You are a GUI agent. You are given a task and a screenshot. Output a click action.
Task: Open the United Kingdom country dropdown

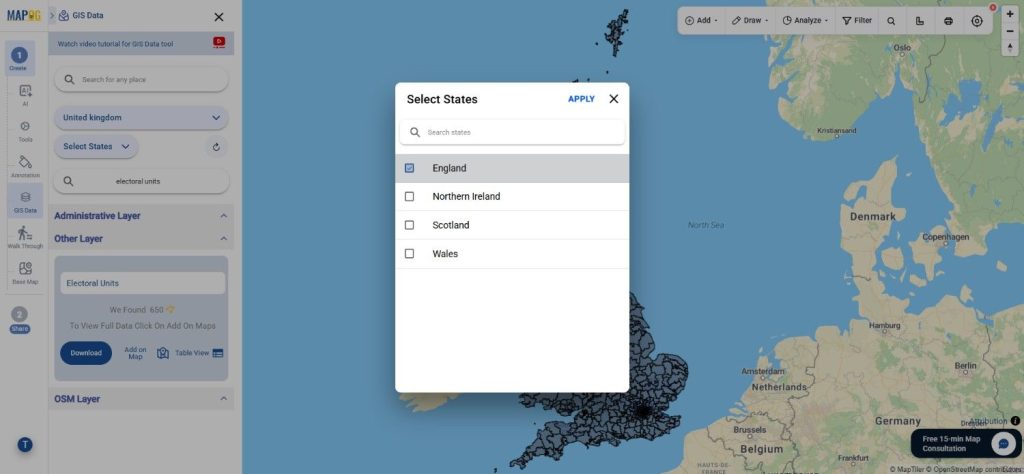(141, 118)
